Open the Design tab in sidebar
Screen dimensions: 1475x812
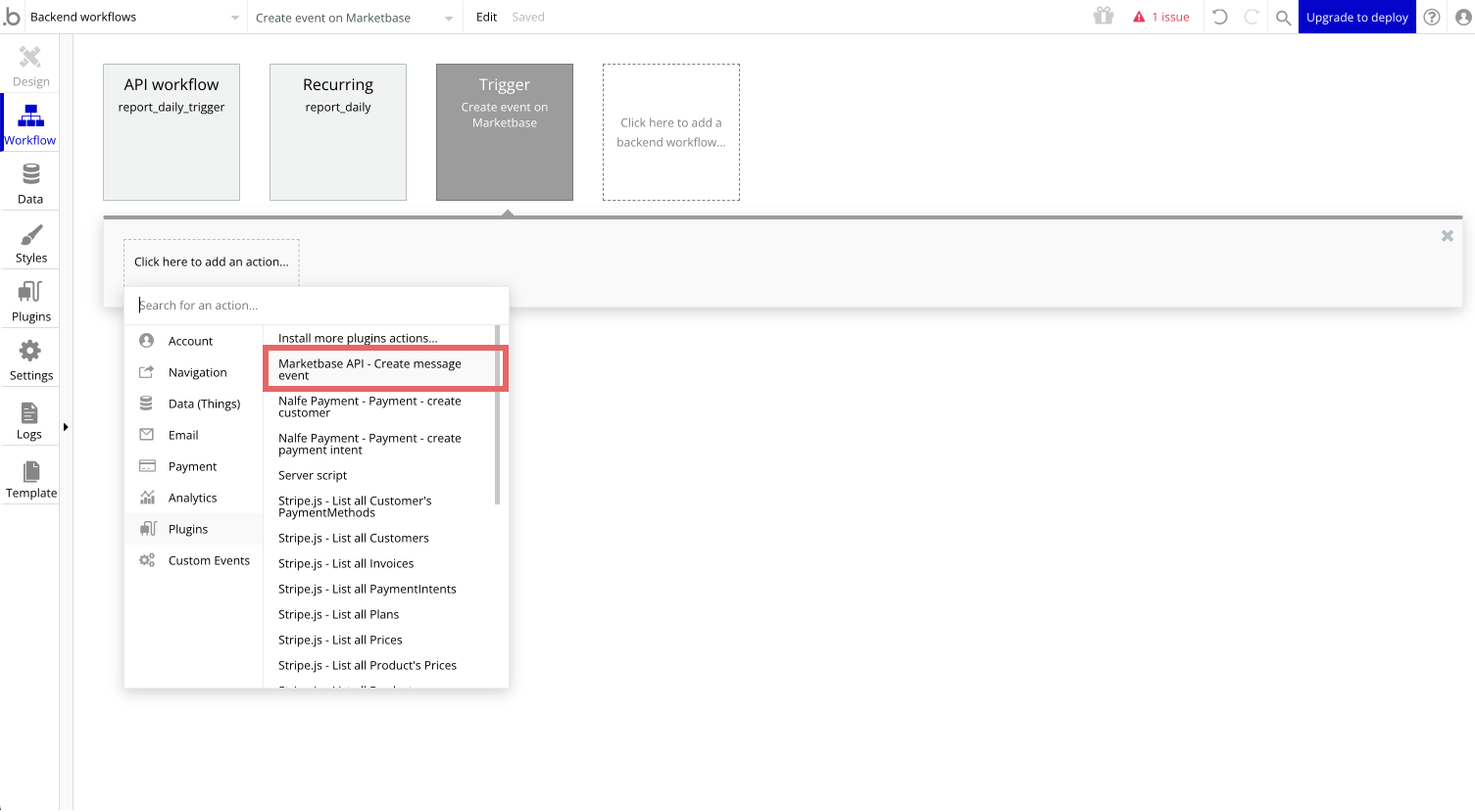[x=30, y=66]
